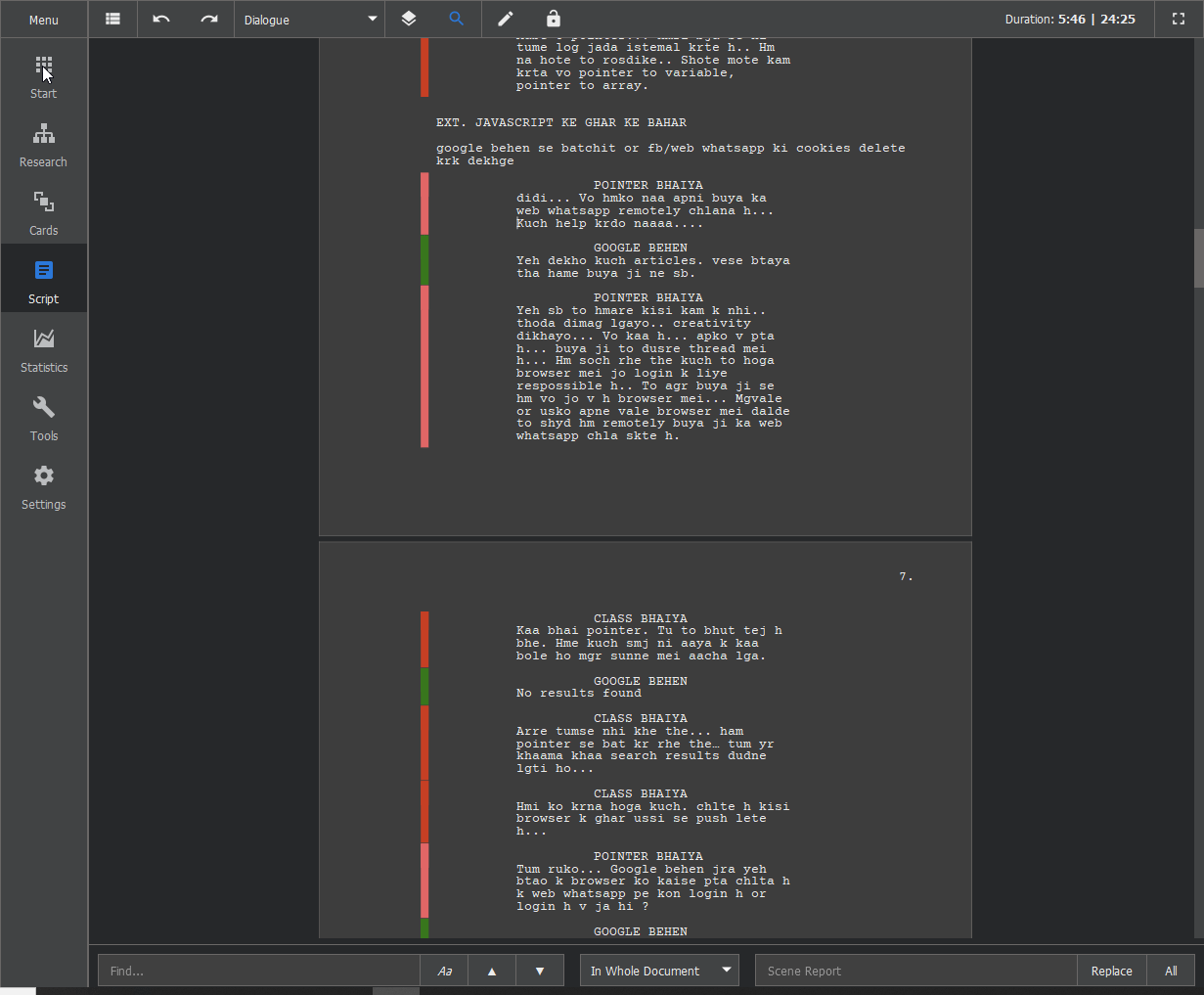Redo the last undone edit
This screenshot has width=1204, height=995.
[x=209, y=19]
